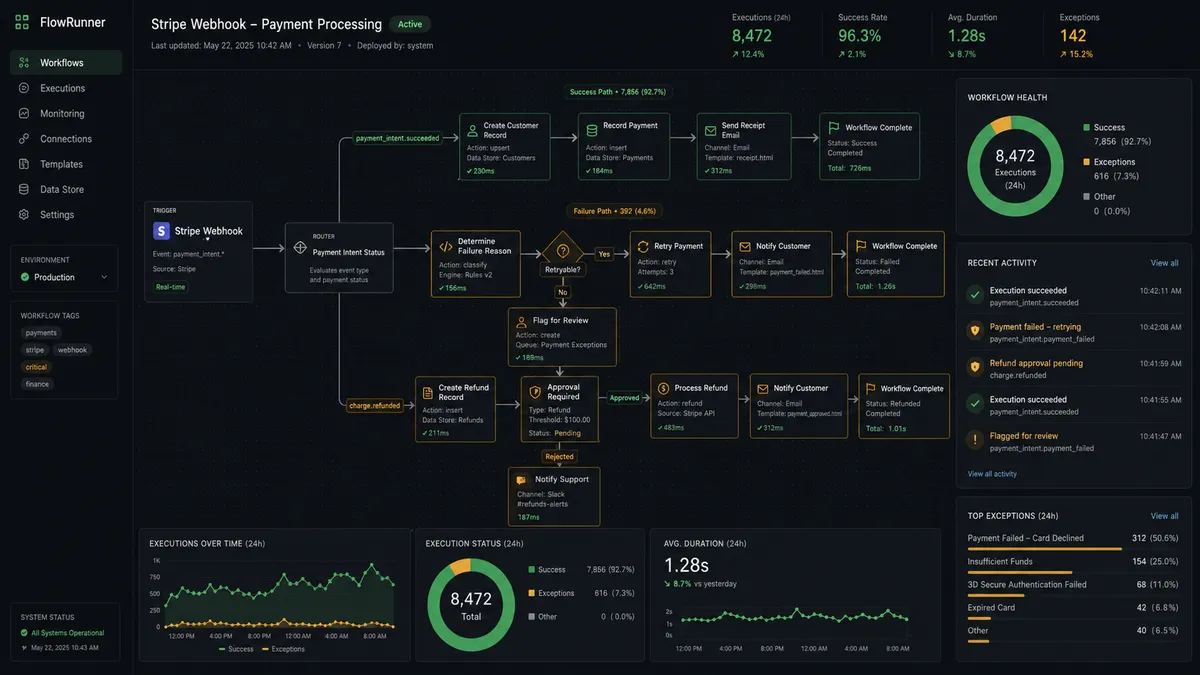Click the Approved branch label
Screen dimensions: 1200x675
pyautogui.click(x=624, y=397)
